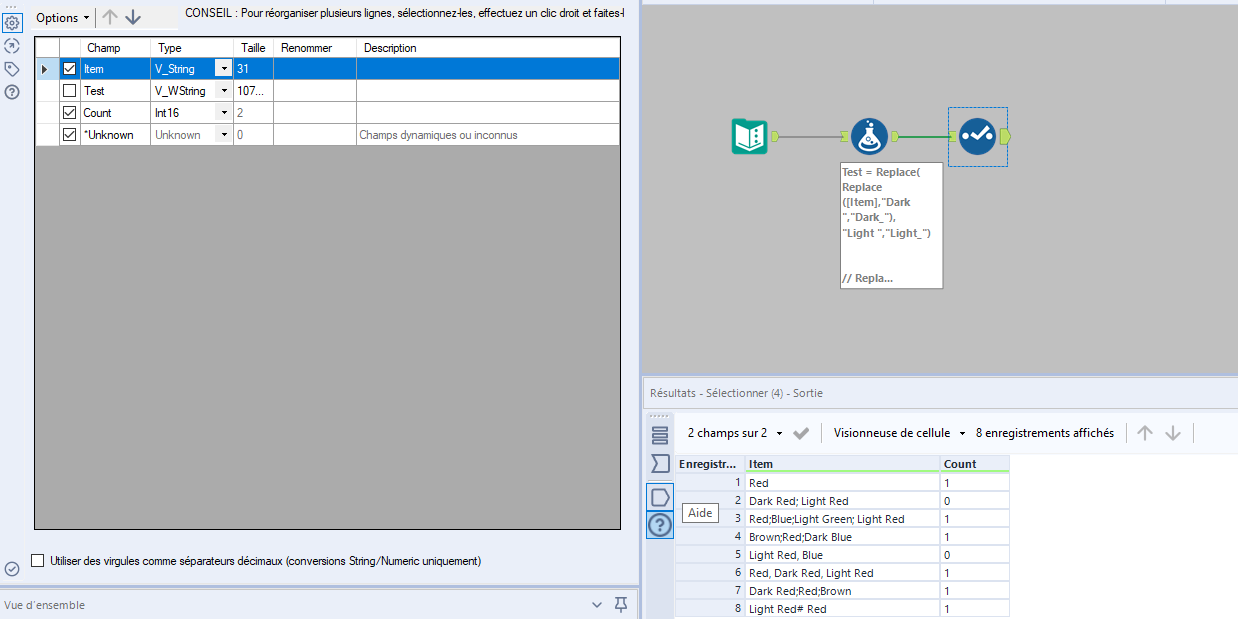
Task: Select the Select tool node on the canvas
Action: [977, 136]
